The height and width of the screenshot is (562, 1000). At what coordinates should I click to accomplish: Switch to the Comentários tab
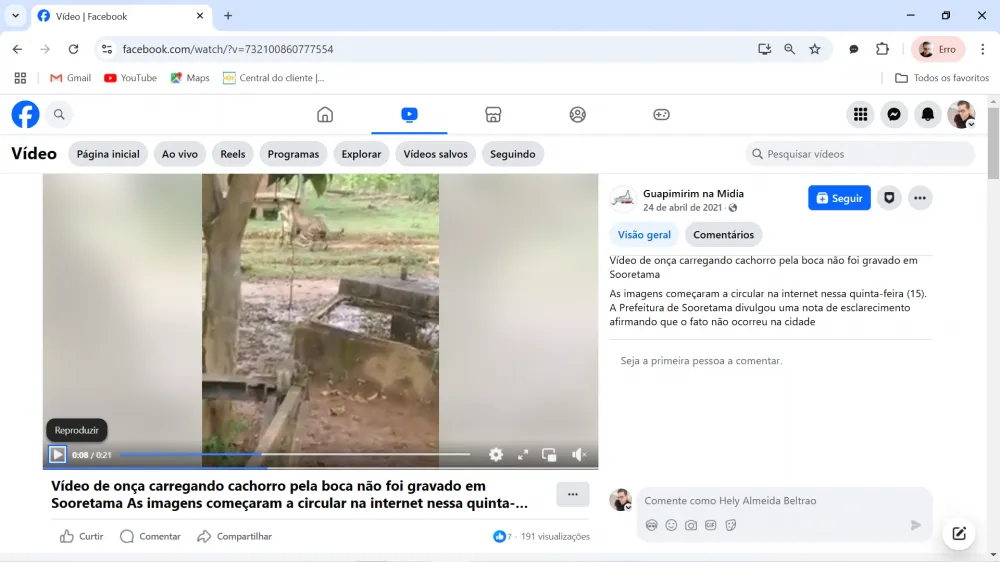(x=723, y=235)
